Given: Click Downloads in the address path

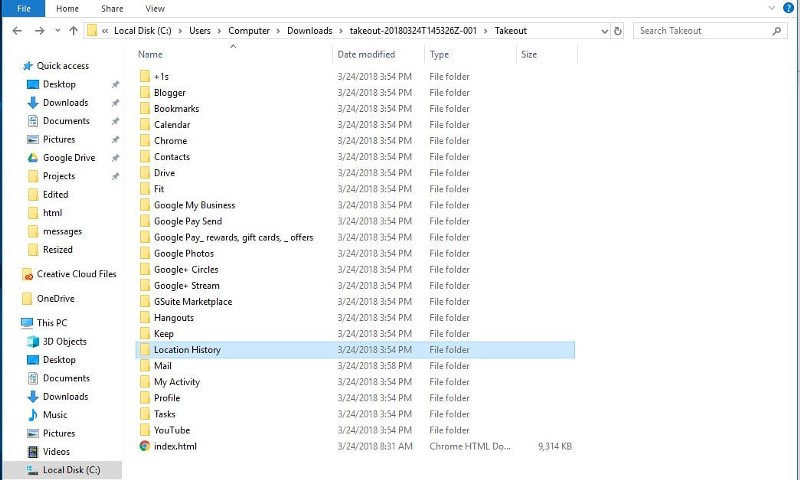Looking at the screenshot, I should click(x=310, y=31).
